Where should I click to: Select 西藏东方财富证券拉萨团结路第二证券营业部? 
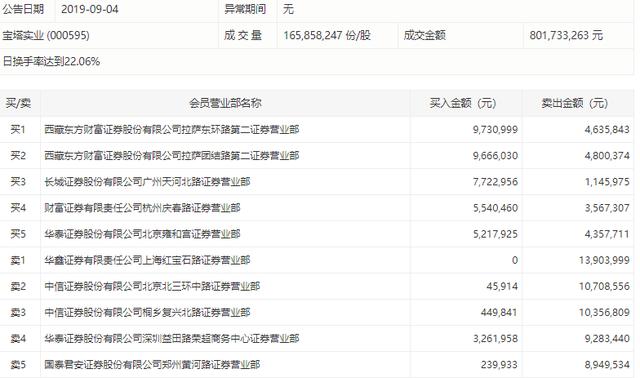click(x=172, y=156)
